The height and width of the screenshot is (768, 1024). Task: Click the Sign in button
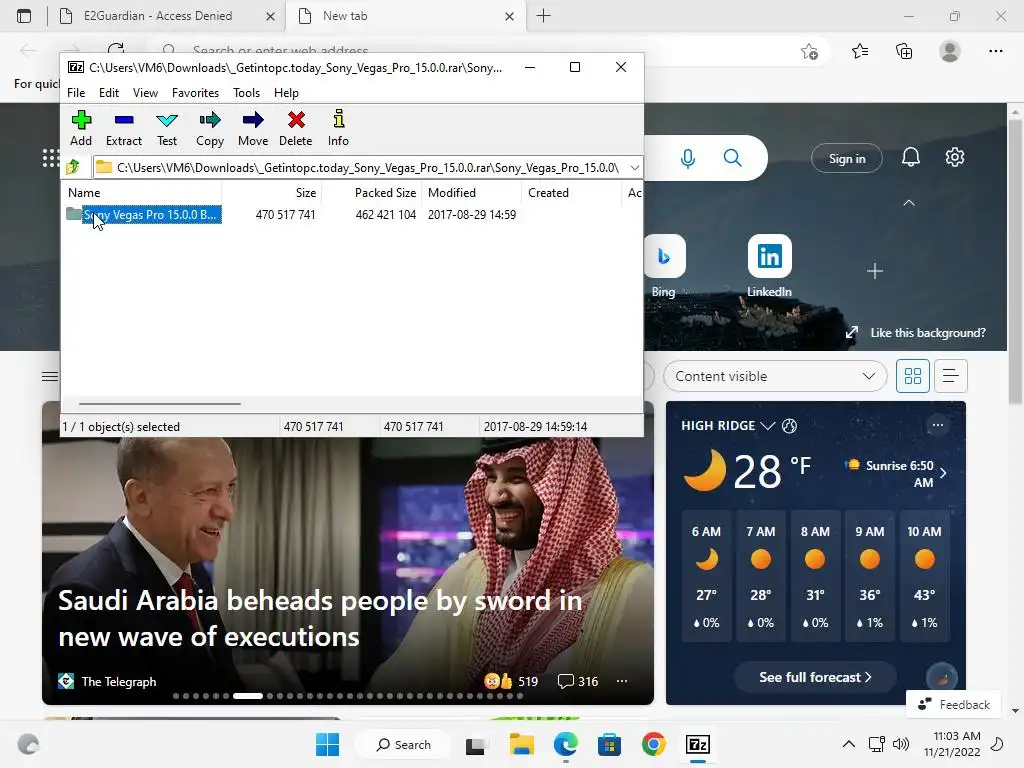pos(847,158)
